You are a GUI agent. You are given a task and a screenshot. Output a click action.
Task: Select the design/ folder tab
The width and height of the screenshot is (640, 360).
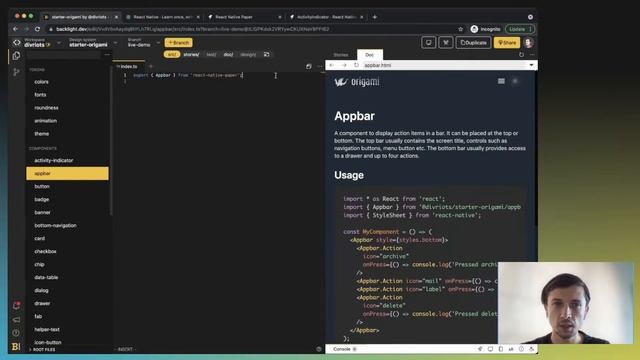pyautogui.click(x=248, y=54)
